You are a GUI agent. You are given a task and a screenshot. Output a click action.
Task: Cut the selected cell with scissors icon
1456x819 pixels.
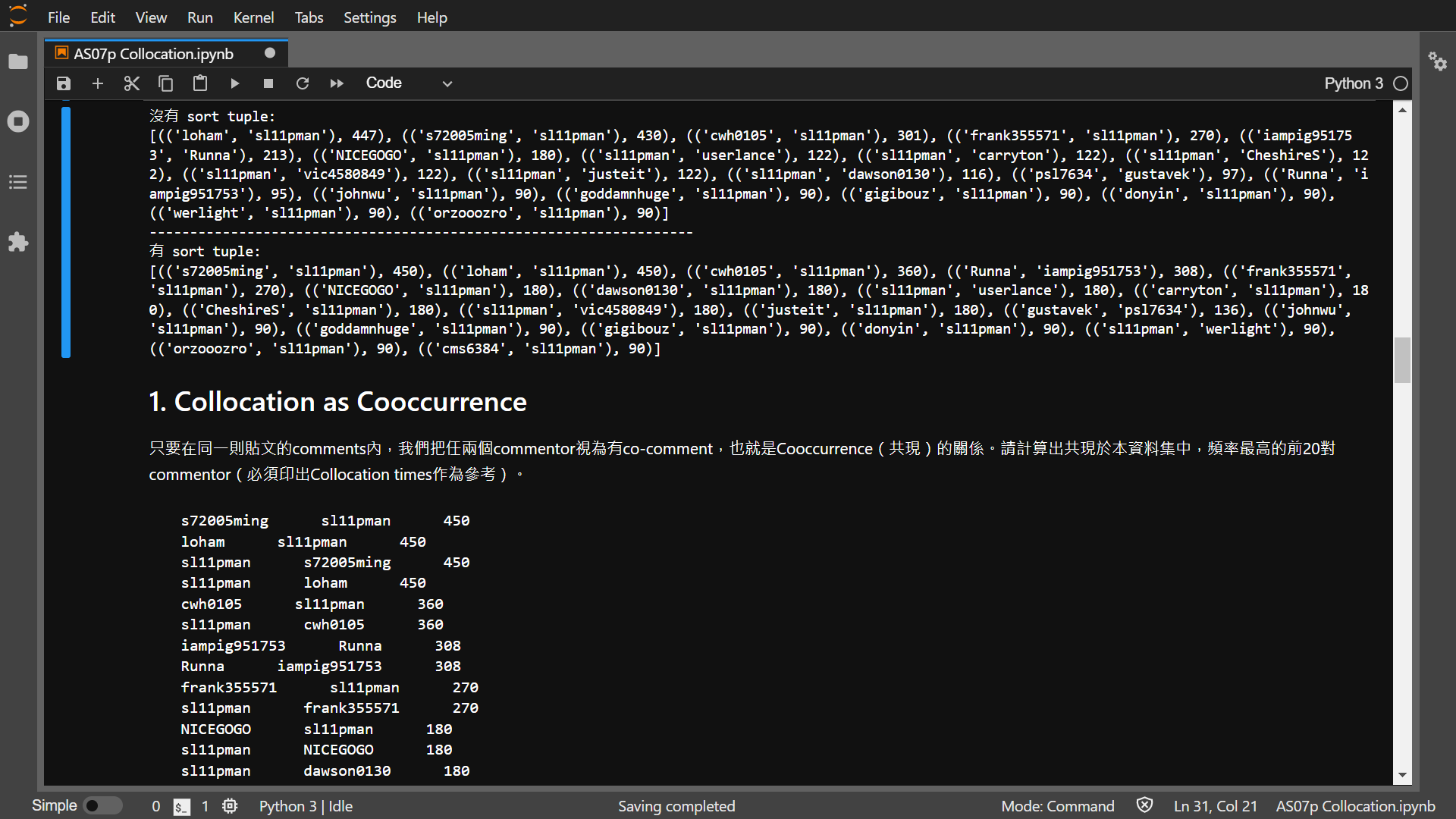point(131,83)
